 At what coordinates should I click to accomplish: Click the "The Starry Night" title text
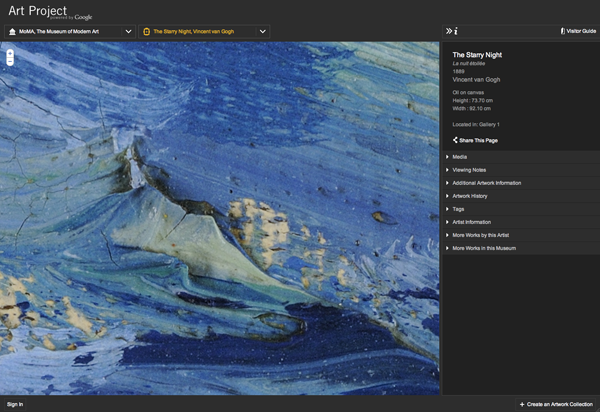coord(477,55)
